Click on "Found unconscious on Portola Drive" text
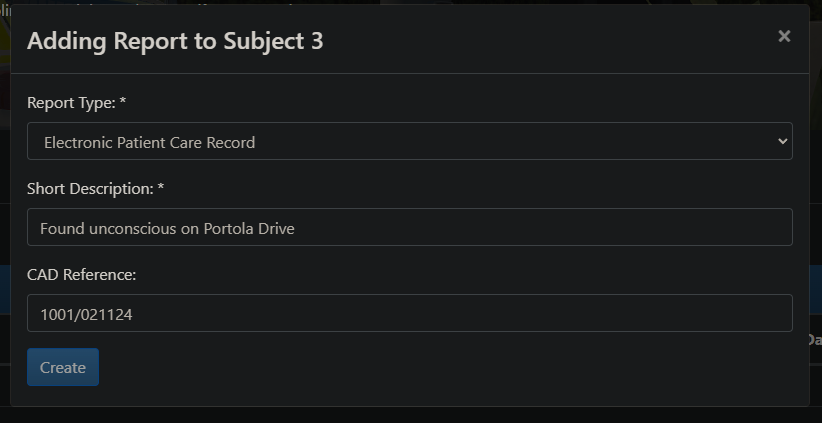 (167, 228)
